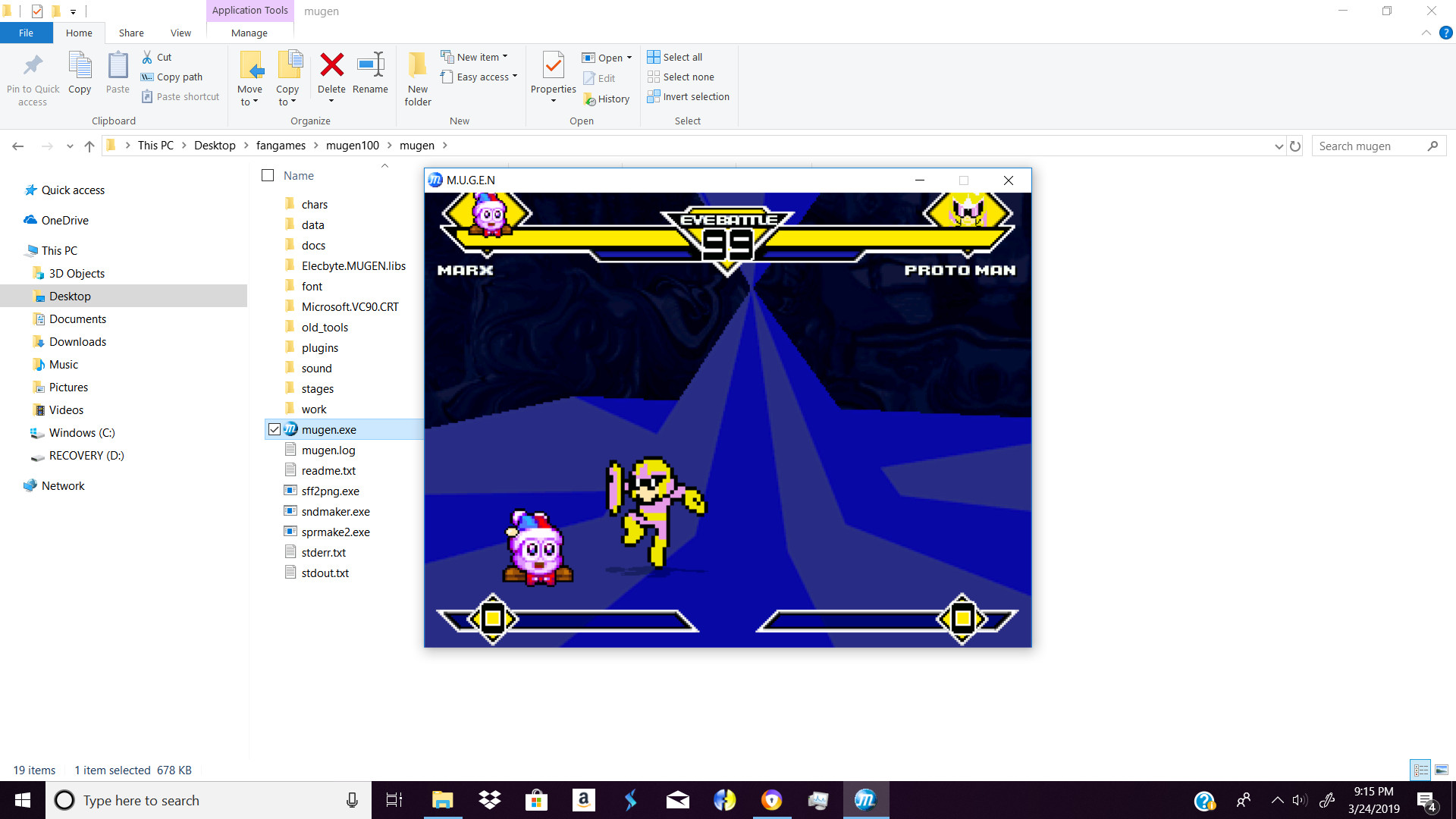Image resolution: width=1456 pixels, height=819 pixels.
Task: Click the refresh button beside address bar
Action: 1295,146
